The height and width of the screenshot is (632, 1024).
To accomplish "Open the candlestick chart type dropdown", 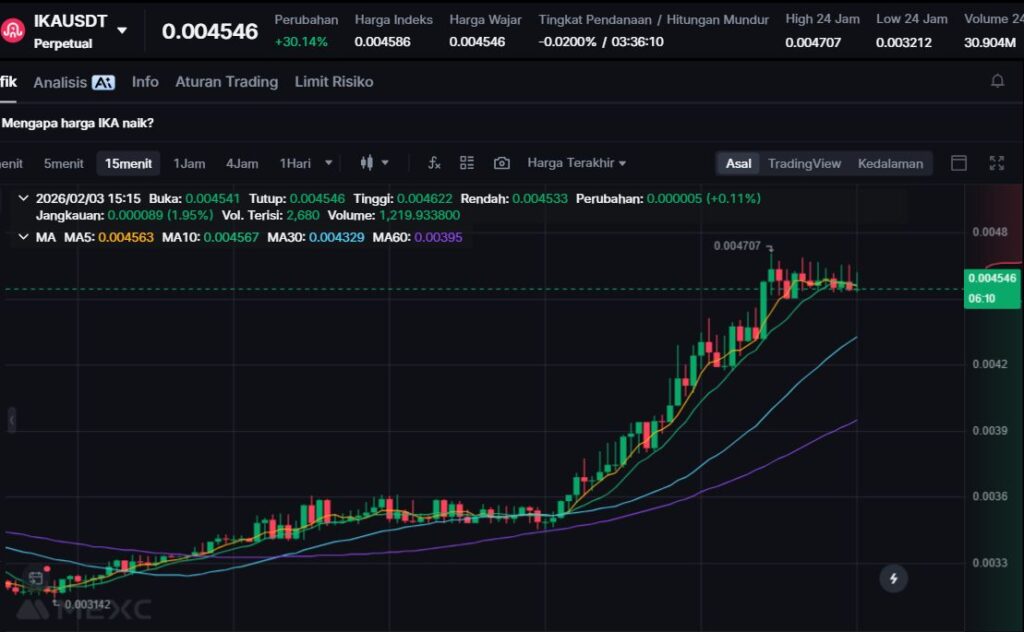I will coord(374,163).
